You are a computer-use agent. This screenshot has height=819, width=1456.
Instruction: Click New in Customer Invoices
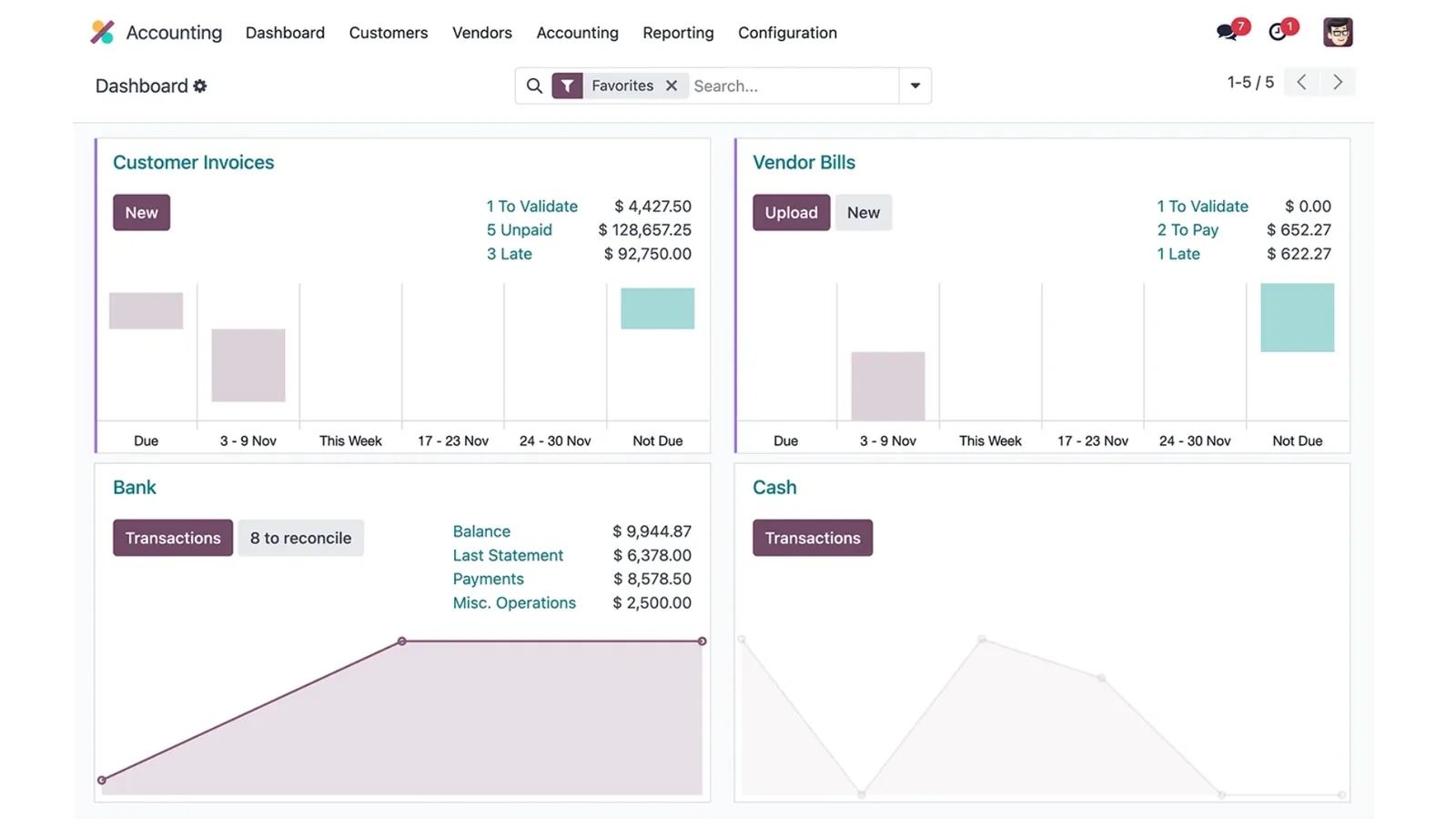[x=141, y=212]
